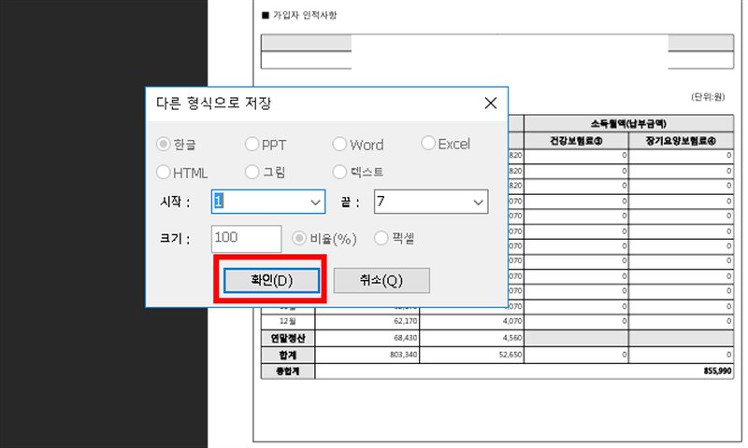Screen dimensions: 748x448
Task: Confirm with the 확인(D) button
Action: [271, 280]
